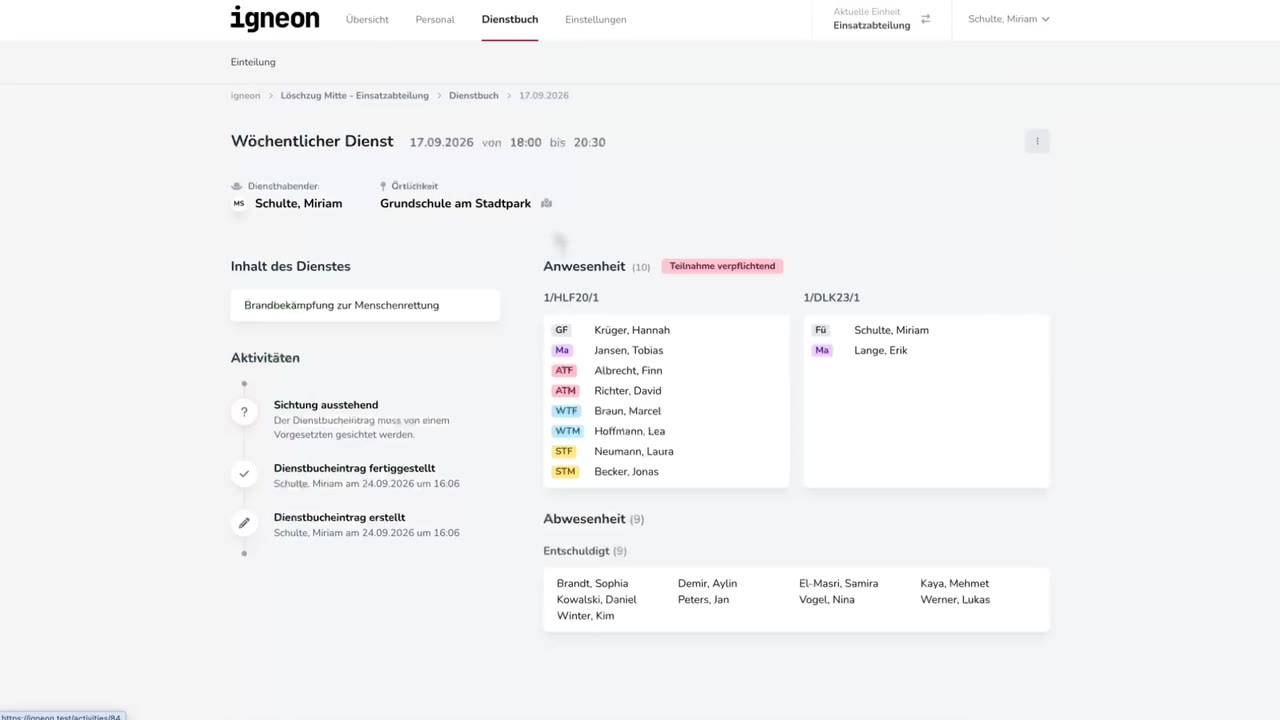The image size is (1280, 720).
Task: Click the pencil icon for Dienstbucheintrag erstellt
Action: pyautogui.click(x=244, y=523)
